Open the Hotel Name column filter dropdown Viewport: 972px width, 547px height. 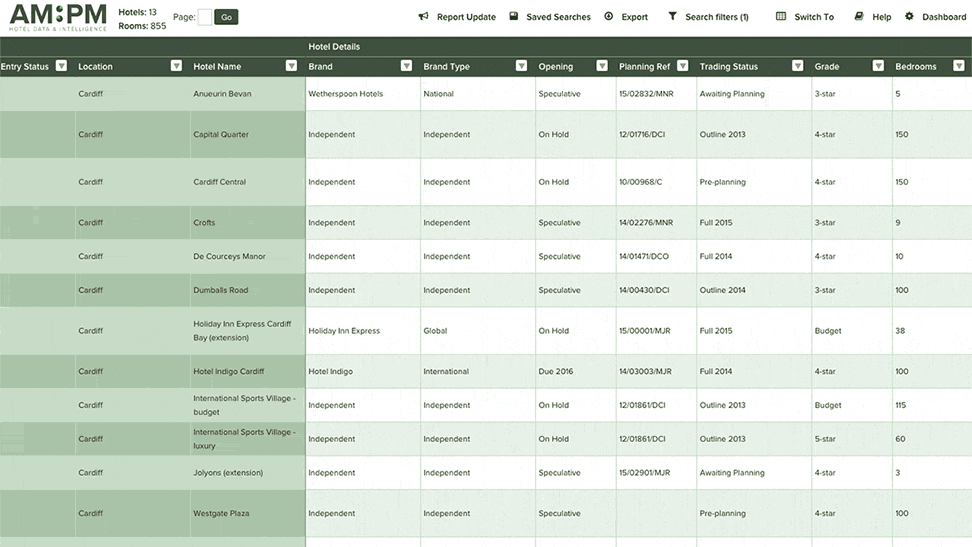pos(291,66)
